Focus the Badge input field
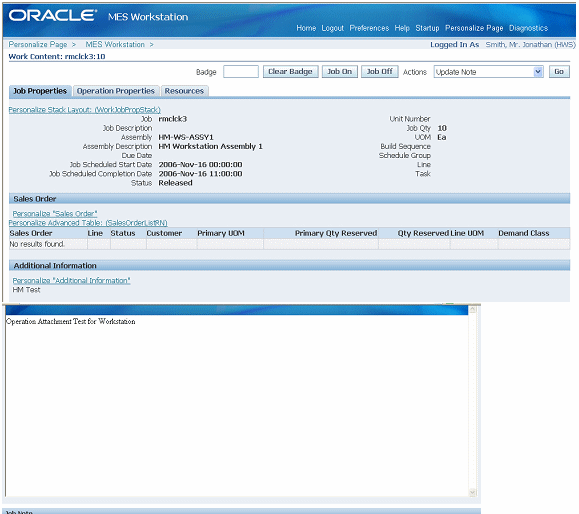This screenshot has width=579, height=514. click(241, 72)
